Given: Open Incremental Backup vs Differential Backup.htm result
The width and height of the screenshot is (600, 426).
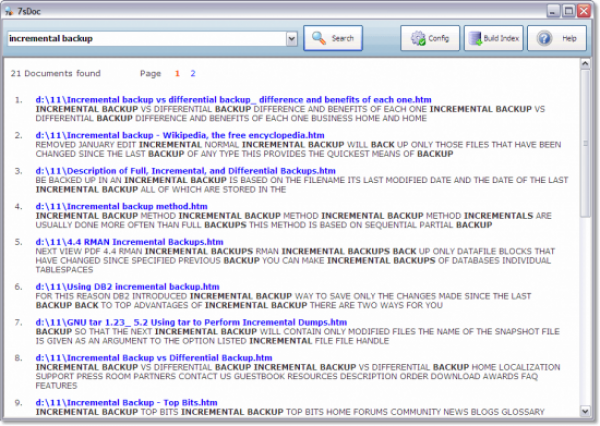Looking at the screenshot, I should pos(154,358).
